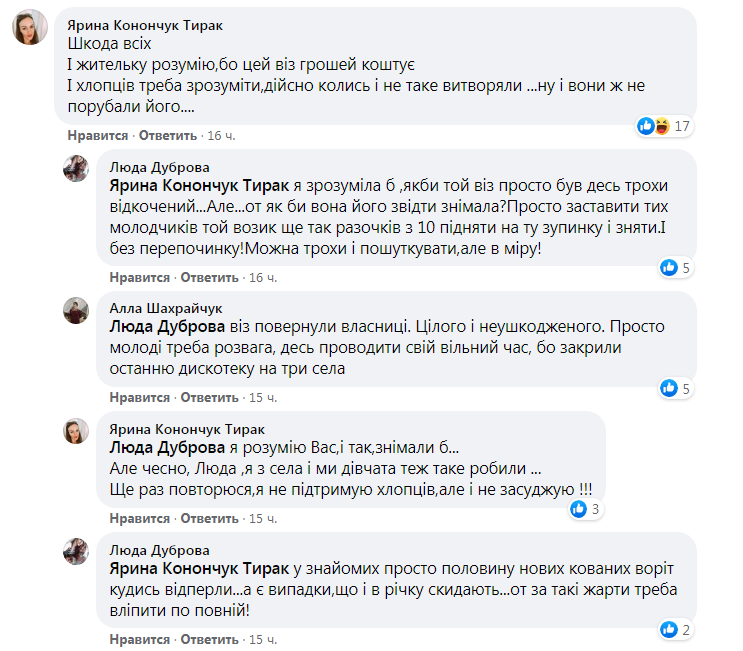Screen dimensions: 743x651
Task: Click the blue like icon beside count 17
Action: pos(647,126)
